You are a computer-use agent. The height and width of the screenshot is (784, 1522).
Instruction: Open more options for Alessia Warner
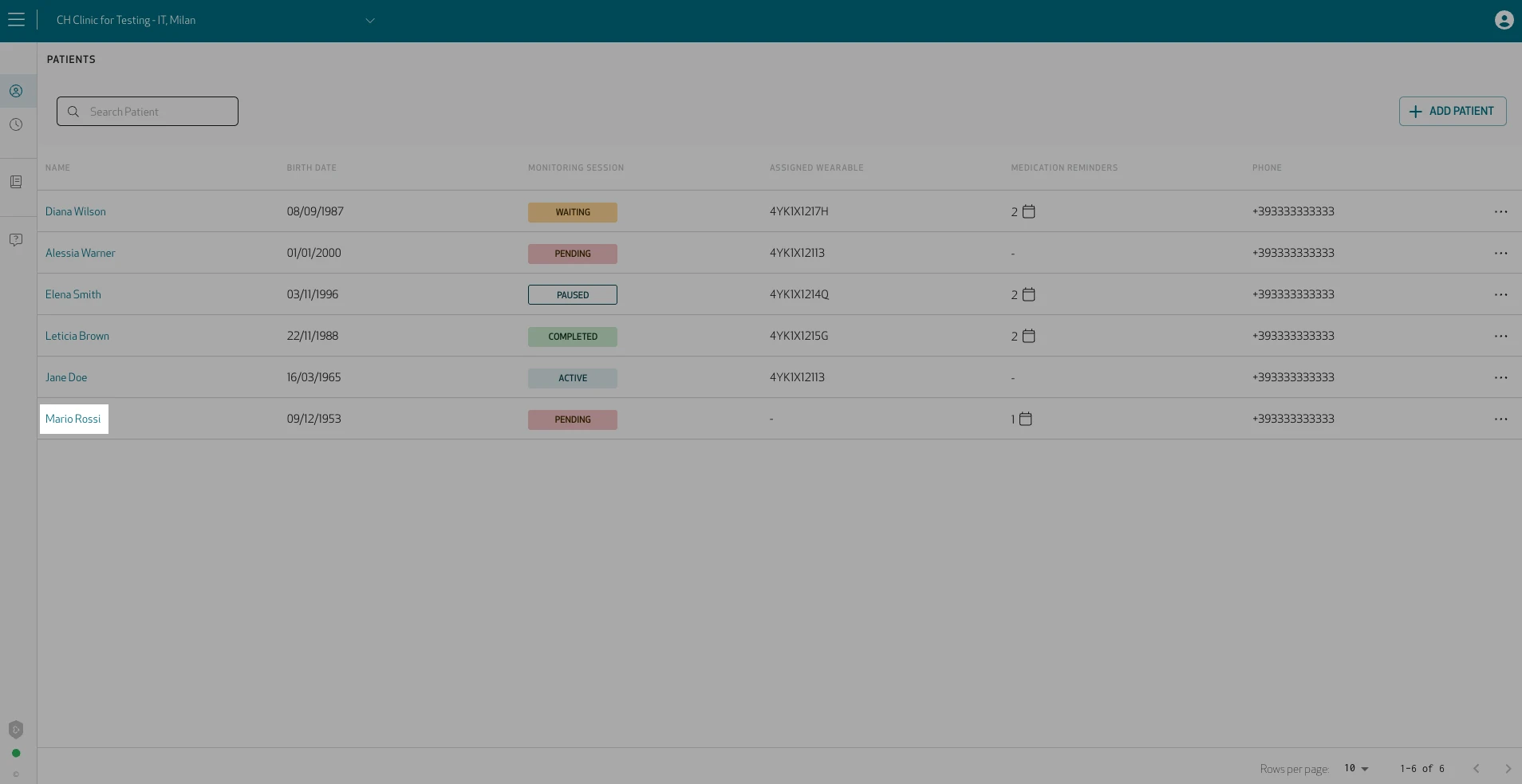tap(1500, 253)
